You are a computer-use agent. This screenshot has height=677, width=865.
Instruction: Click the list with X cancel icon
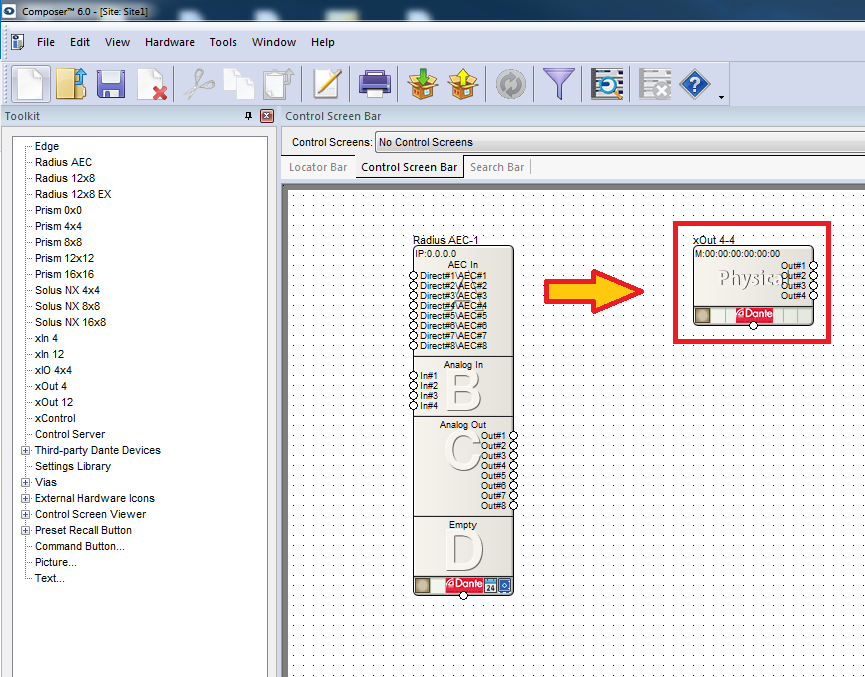655,84
